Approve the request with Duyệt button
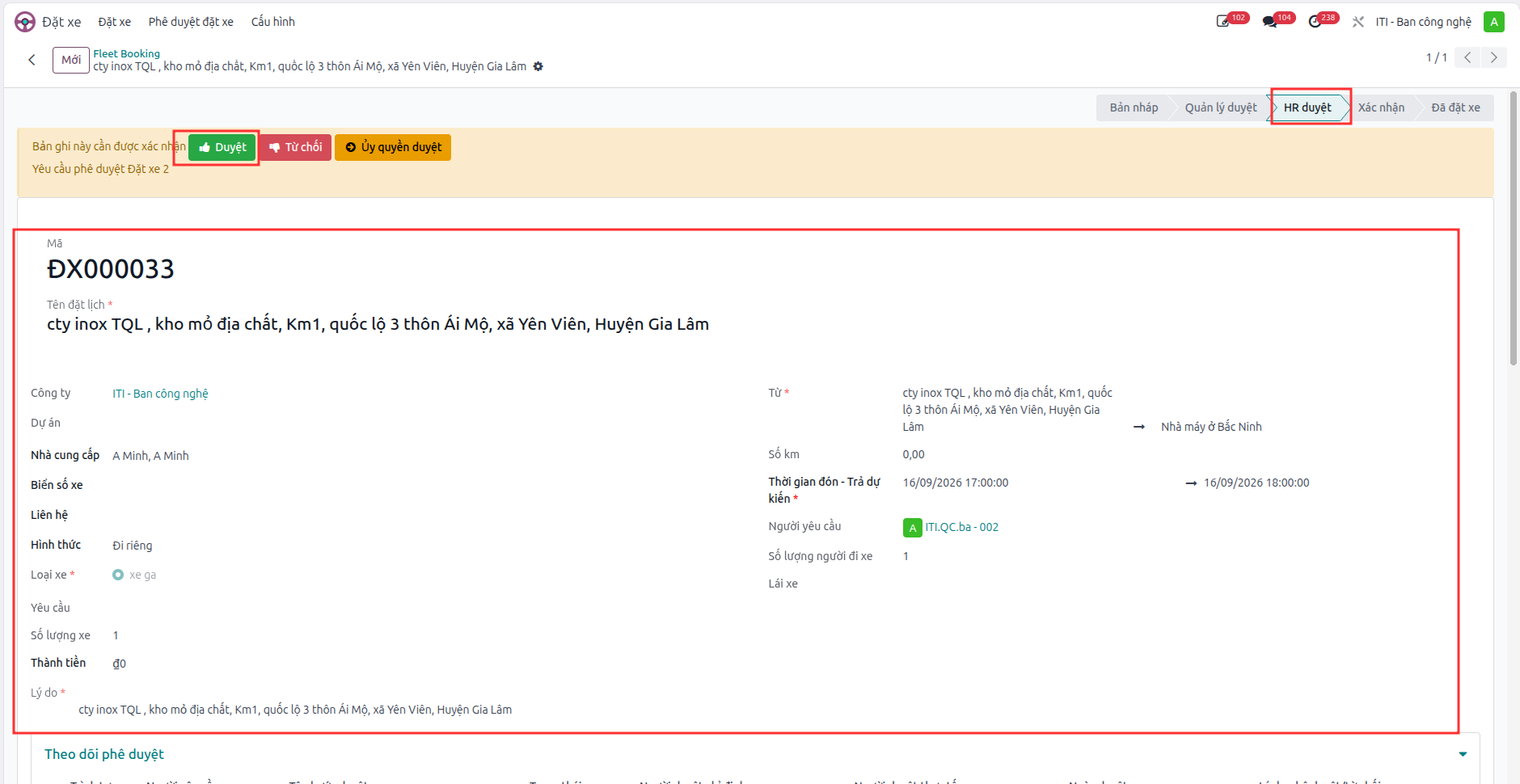The image size is (1520, 784). (x=222, y=147)
